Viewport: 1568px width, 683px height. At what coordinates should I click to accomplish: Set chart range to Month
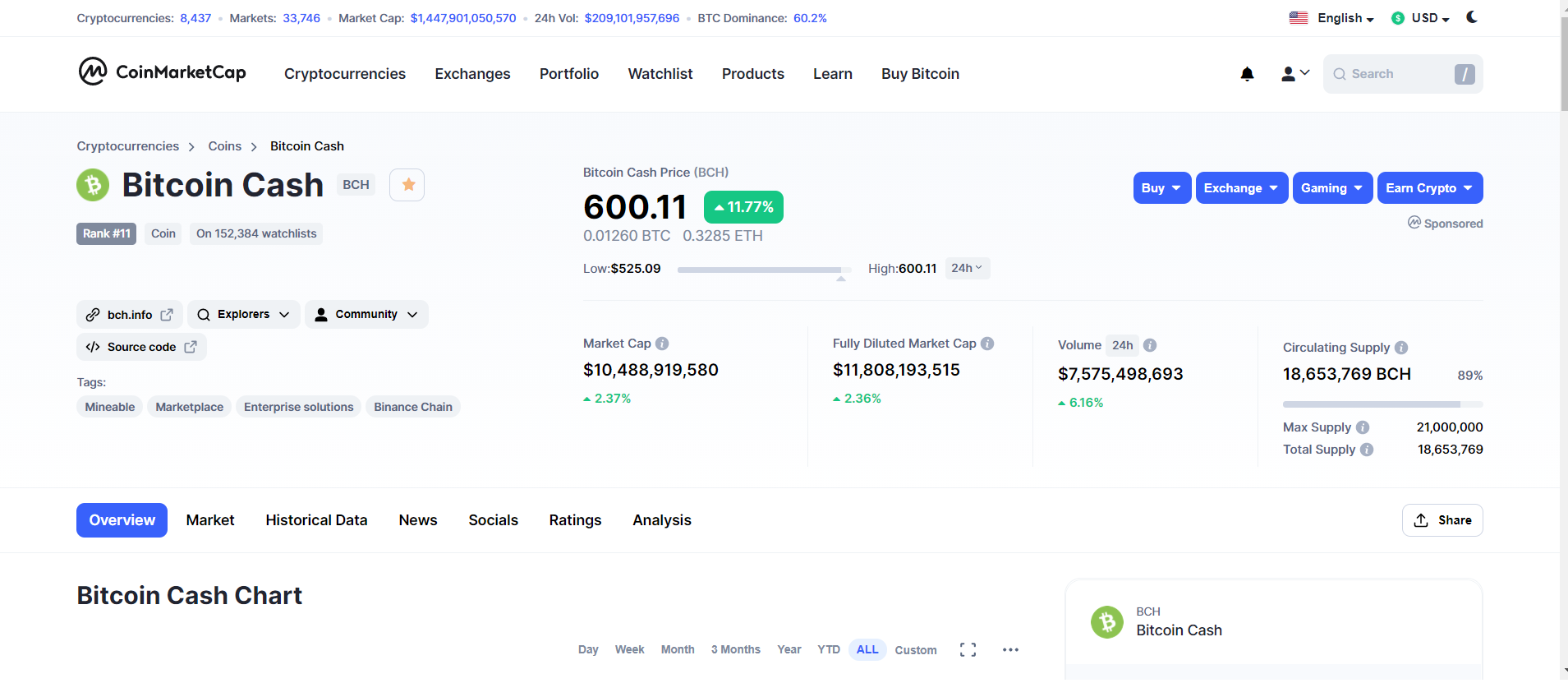678,650
